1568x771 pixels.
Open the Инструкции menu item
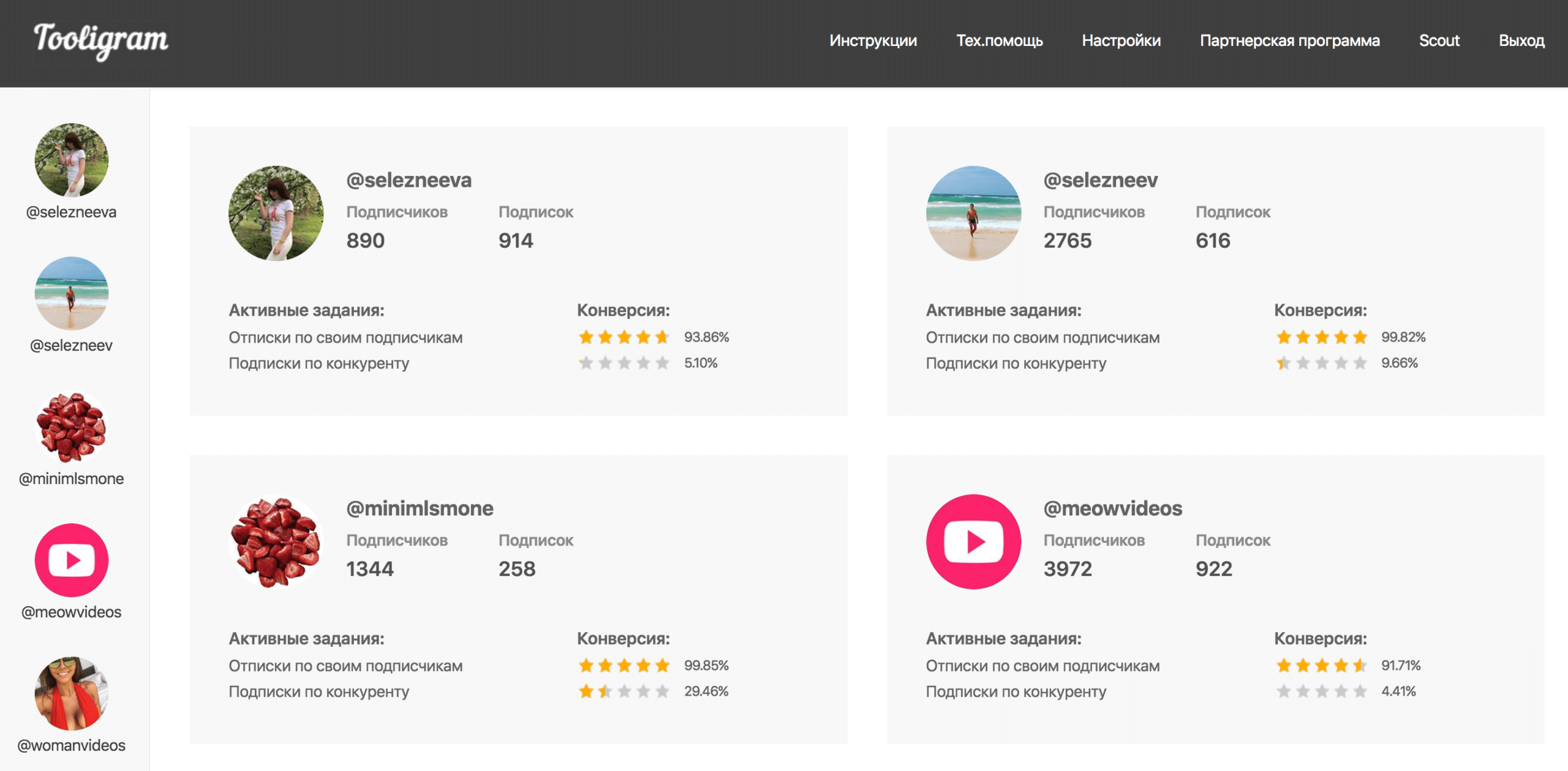[873, 40]
